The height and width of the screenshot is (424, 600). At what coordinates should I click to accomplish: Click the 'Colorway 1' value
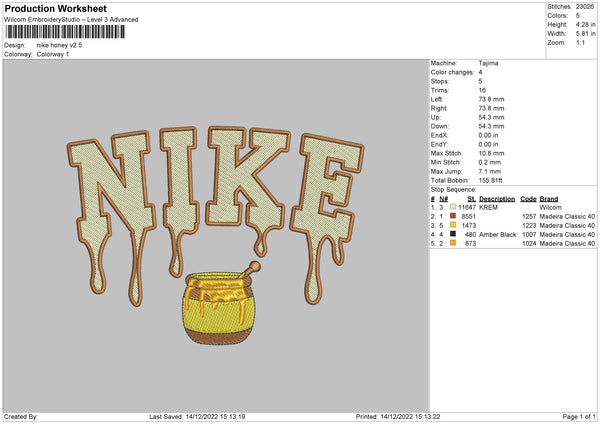[53, 54]
